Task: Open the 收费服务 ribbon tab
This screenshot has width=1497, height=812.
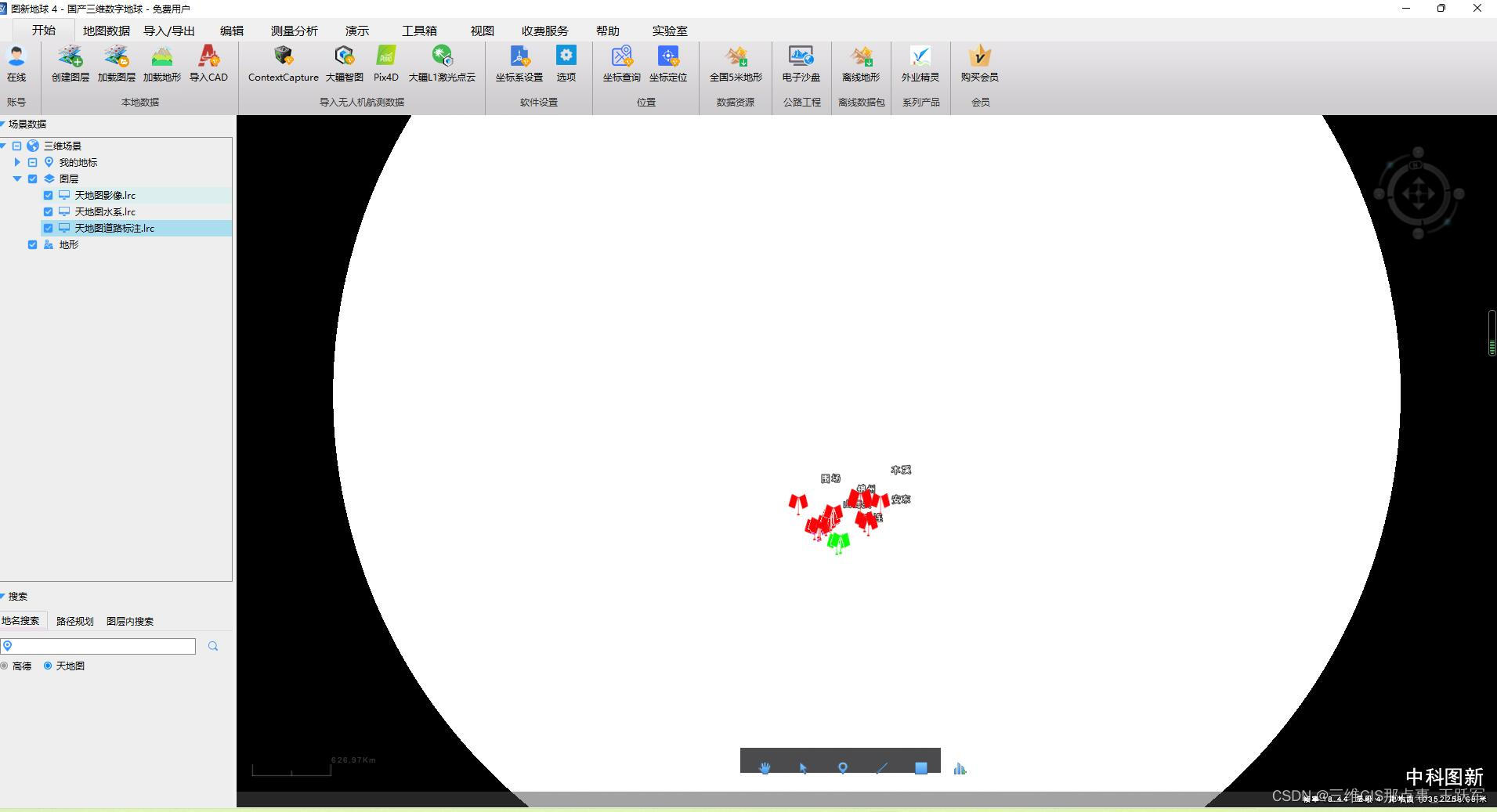Action: (545, 31)
